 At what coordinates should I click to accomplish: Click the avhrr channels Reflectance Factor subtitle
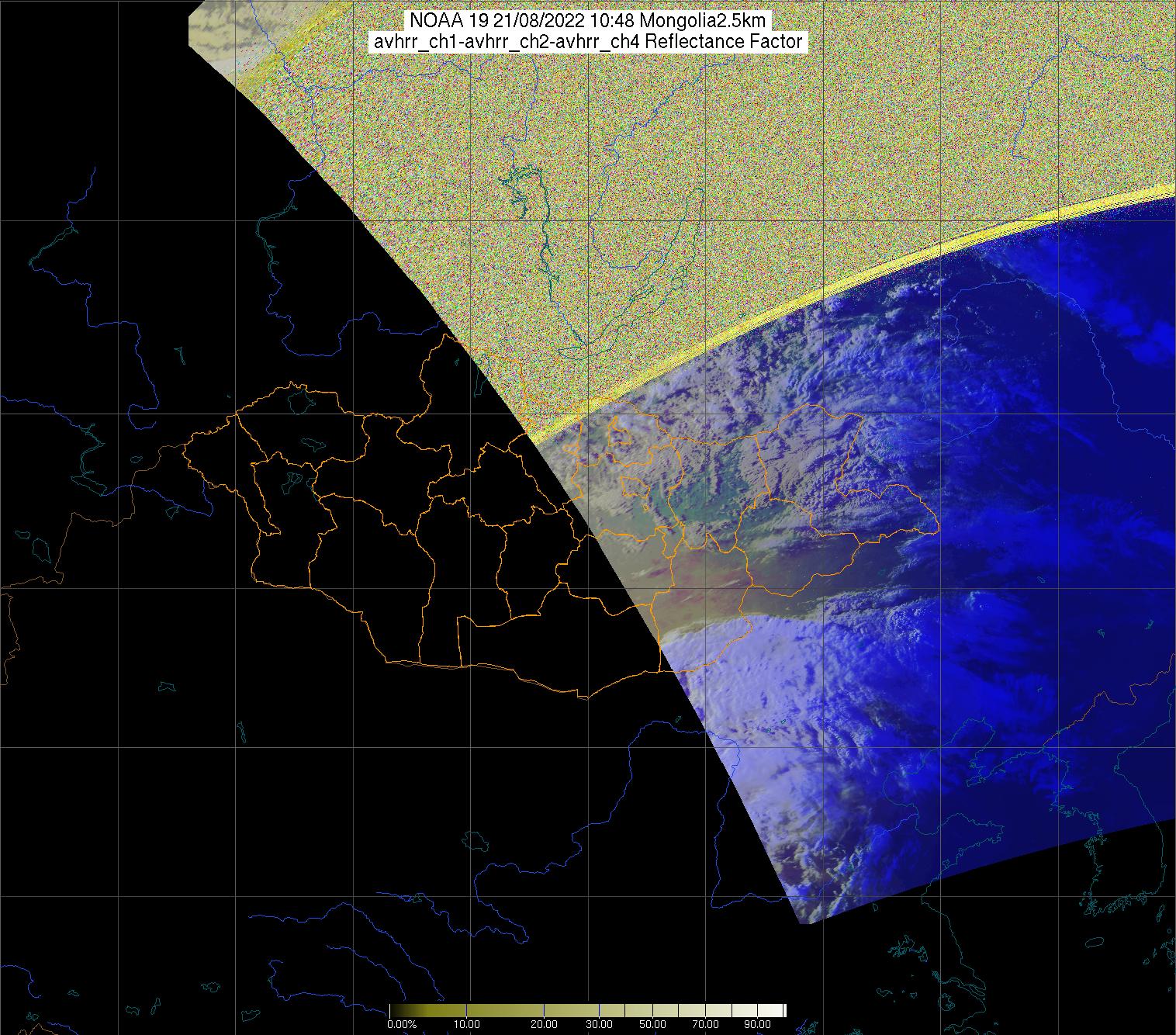click(587, 42)
